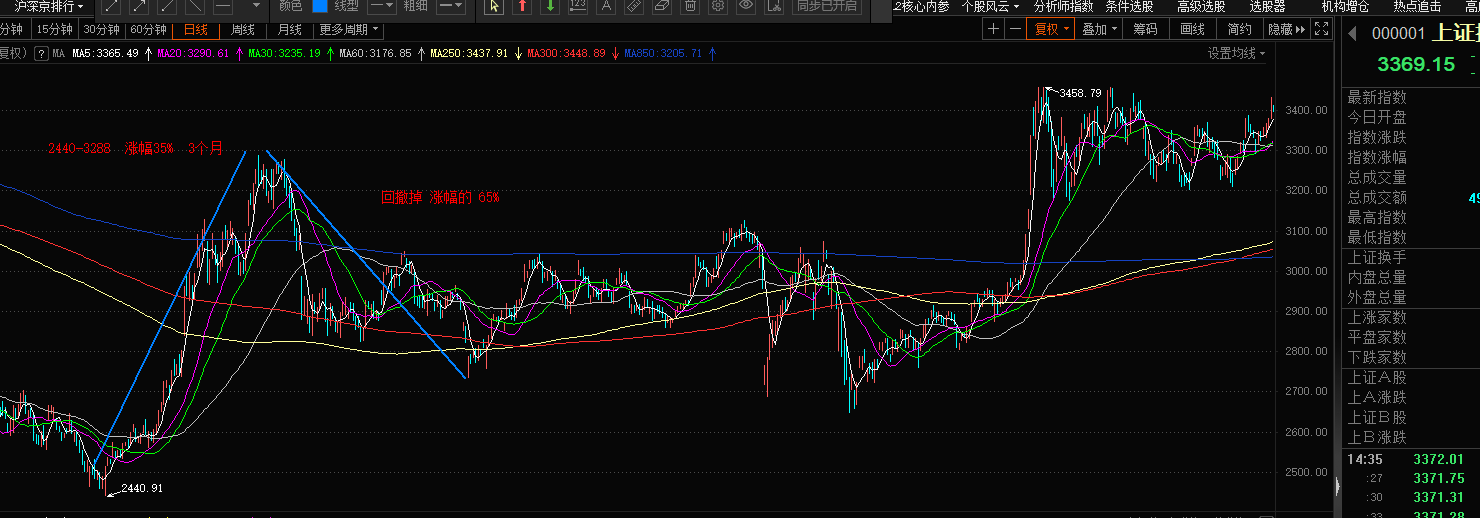Select the eraser tool

pos(662,6)
